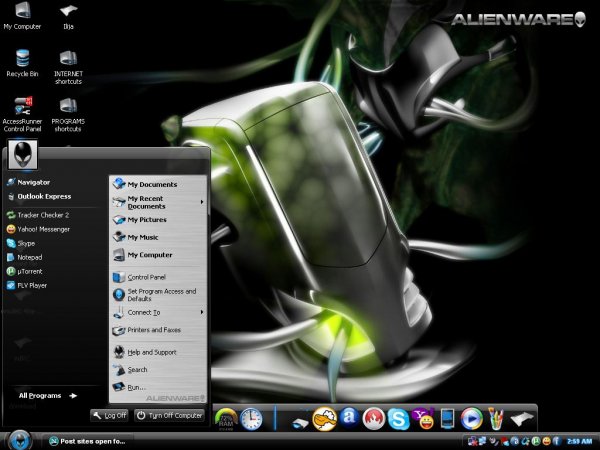This screenshot has width=600, height=450.
Task: Expand the Connect To submenu
Action: 158,312
